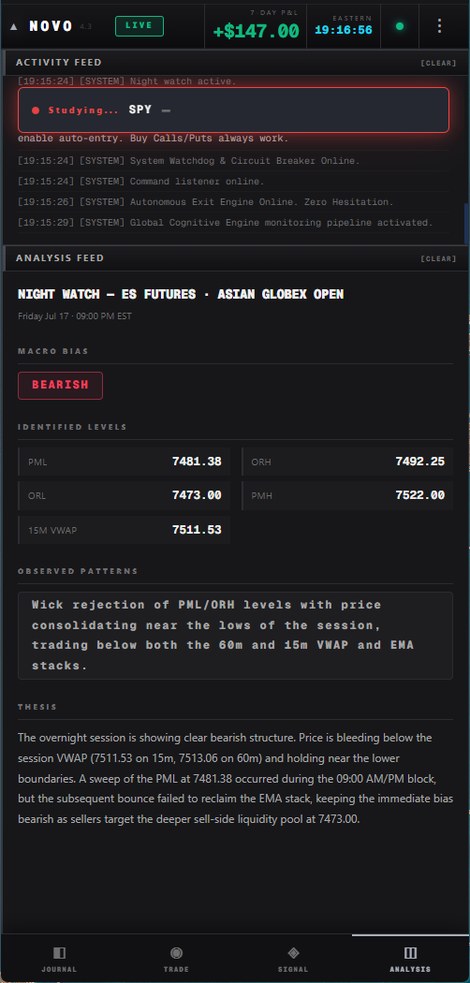This screenshot has width=470, height=983.
Task: Click the green connection status dot
Action: 400,26
